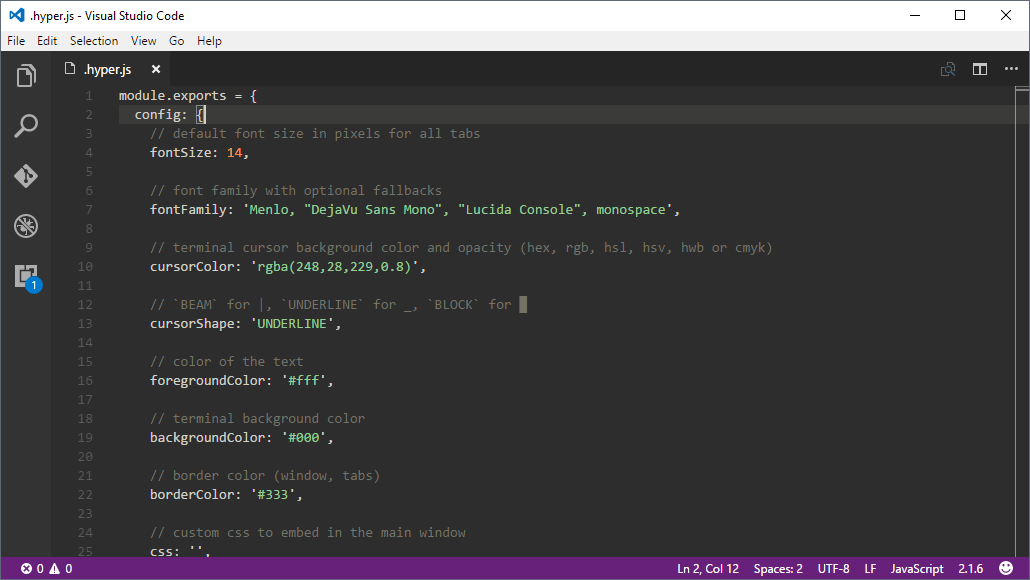This screenshot has width=1030, height=580.
Task: Open the Source Control panel
Action: pyautogui.click(x=25, y=175)
